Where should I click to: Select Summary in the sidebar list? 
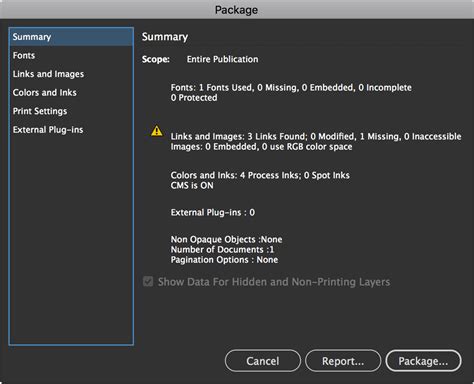71,37
